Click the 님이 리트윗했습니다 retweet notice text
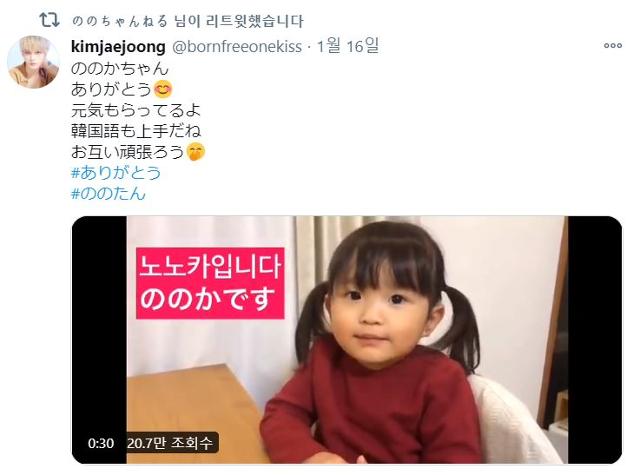This screenshot has width=640, height=475. click(x=239, y=21)
